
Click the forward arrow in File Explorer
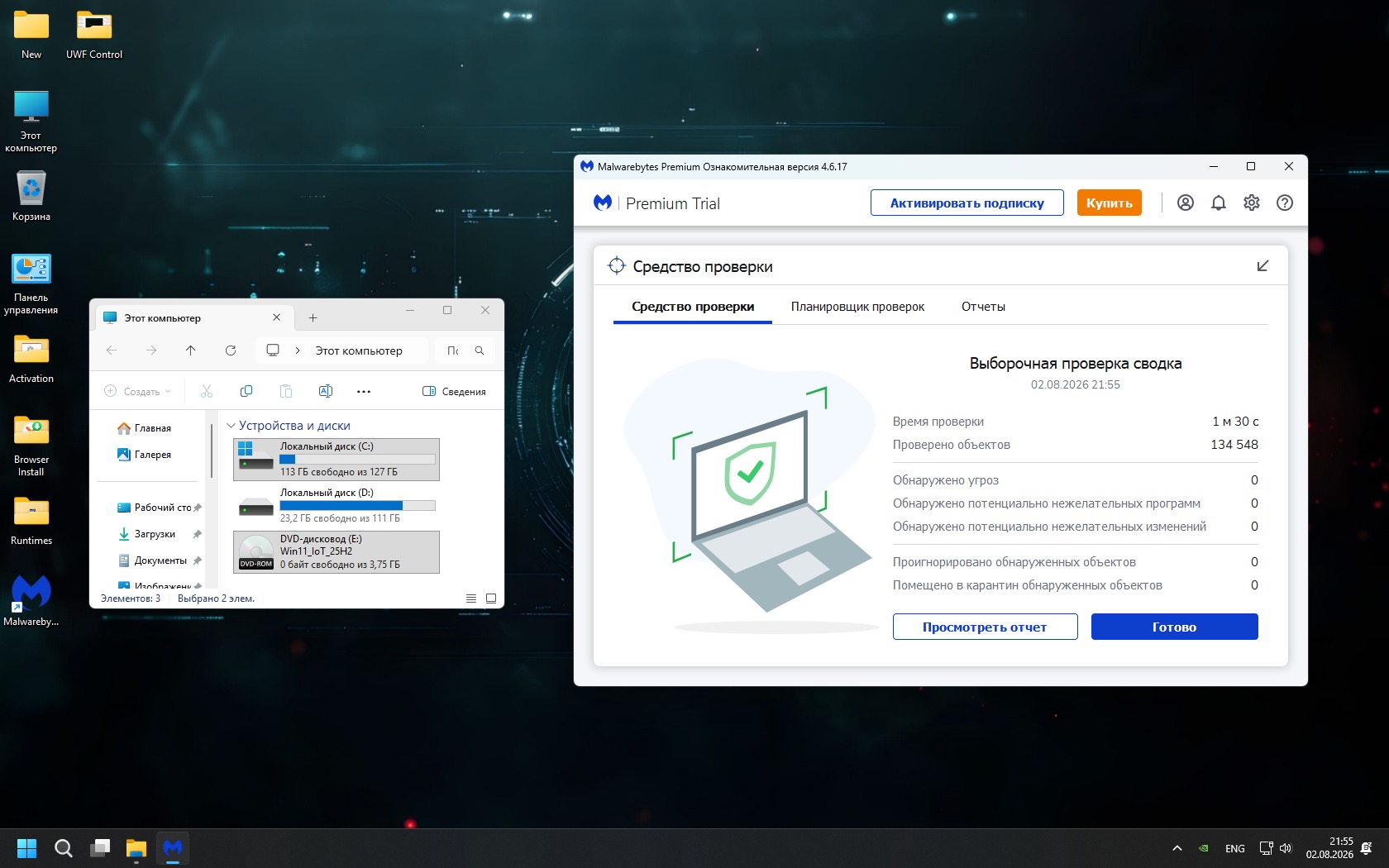(151, 351)
